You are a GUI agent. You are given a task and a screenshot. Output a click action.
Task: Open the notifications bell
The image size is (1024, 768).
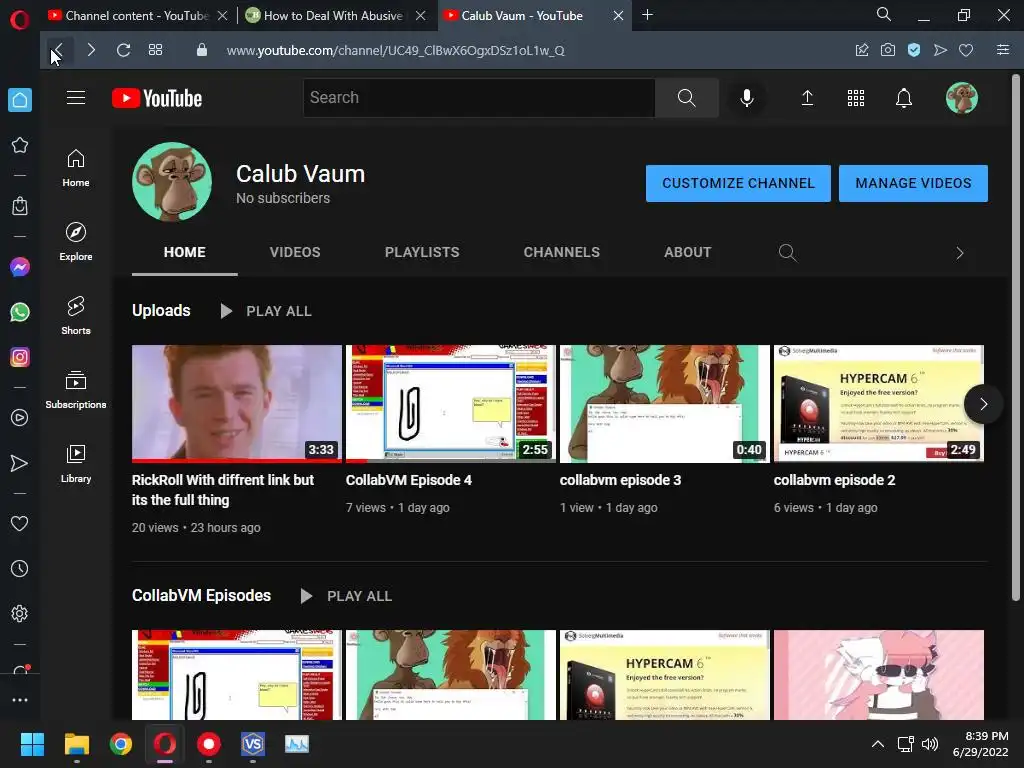click(x=904, y=98)
